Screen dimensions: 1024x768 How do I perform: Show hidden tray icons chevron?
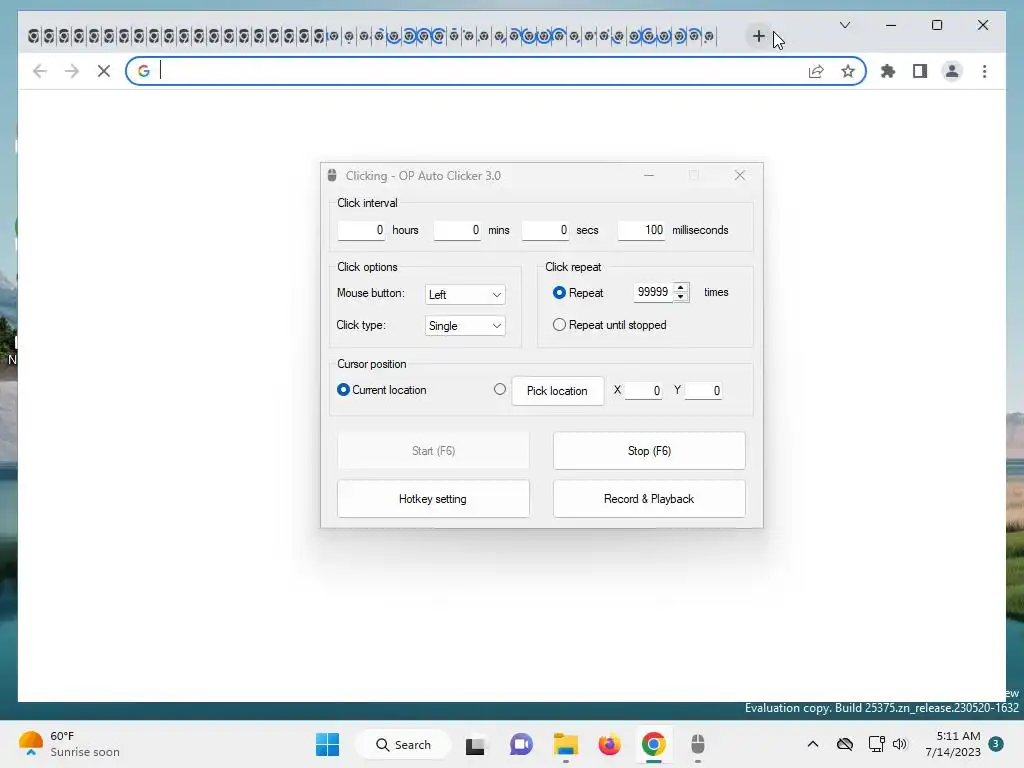click(x=812, y=744)
